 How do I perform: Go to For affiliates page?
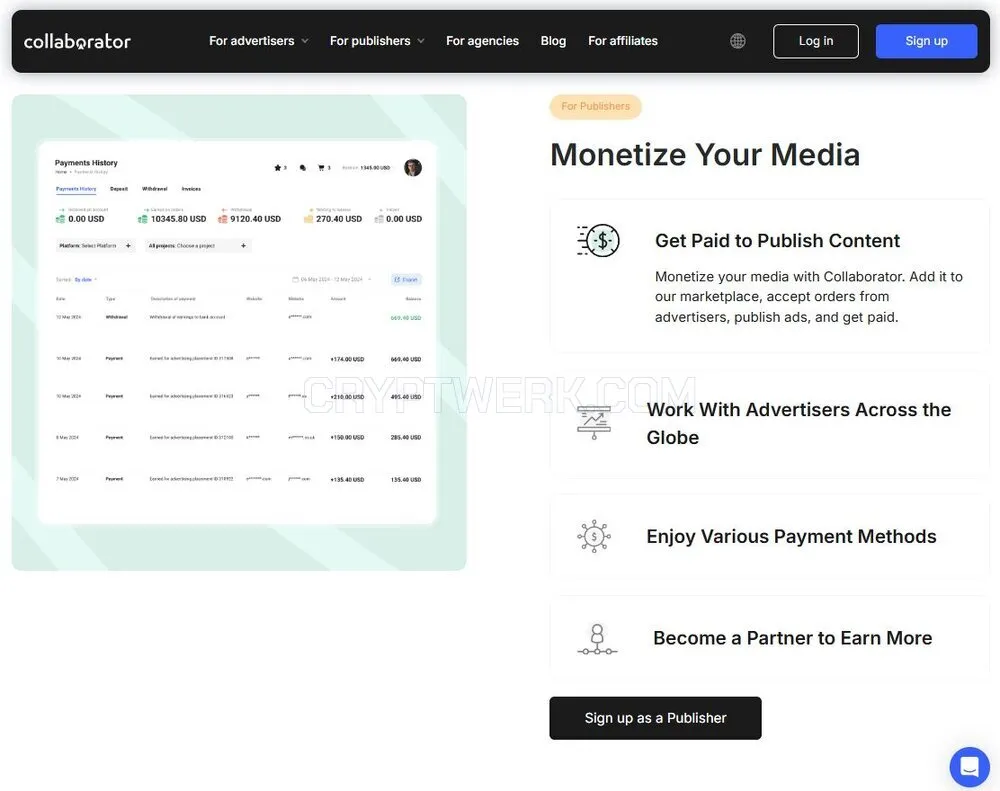(x=622, y=41)
